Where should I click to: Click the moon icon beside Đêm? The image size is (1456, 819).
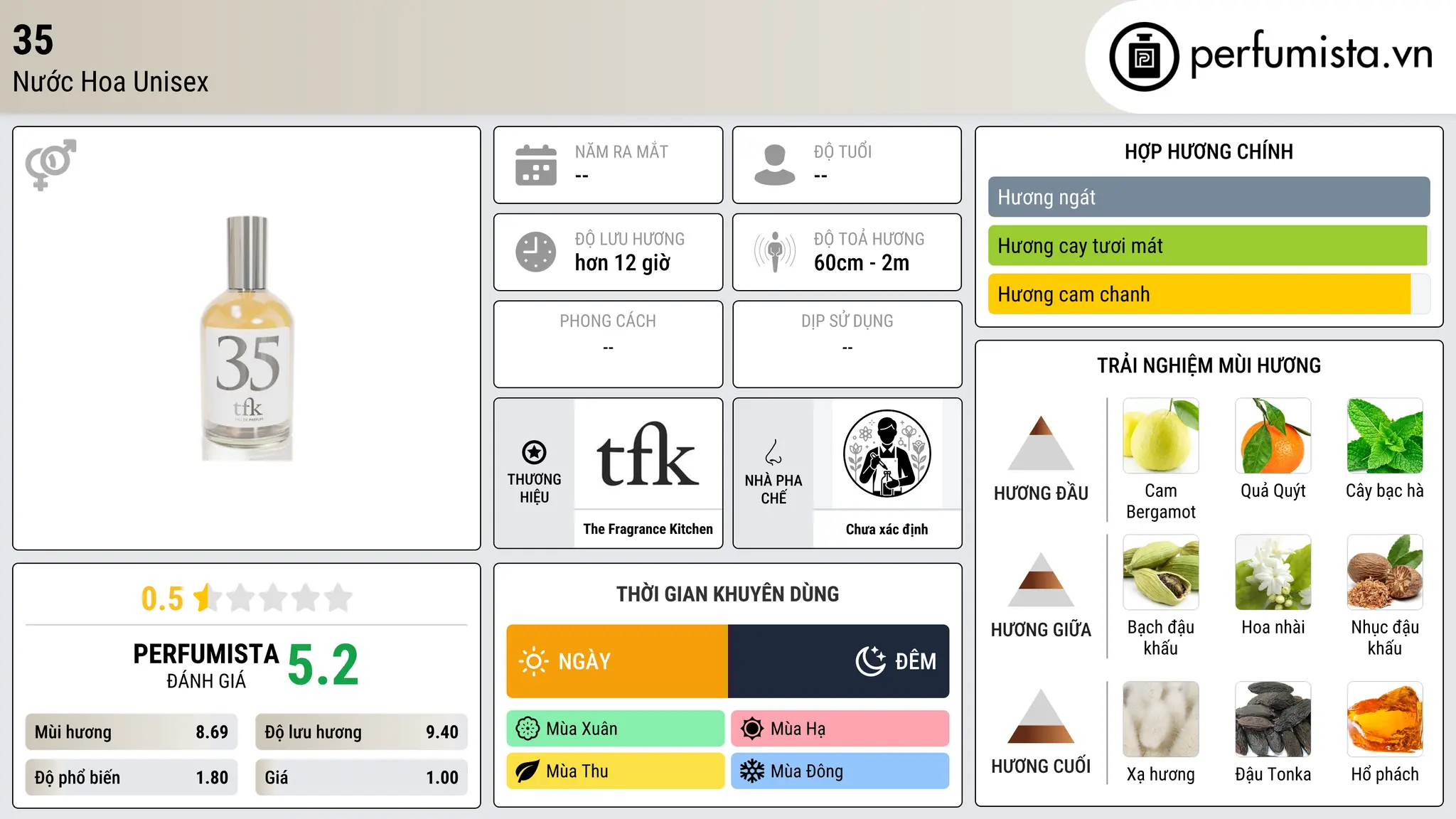[x=870, y=661]
